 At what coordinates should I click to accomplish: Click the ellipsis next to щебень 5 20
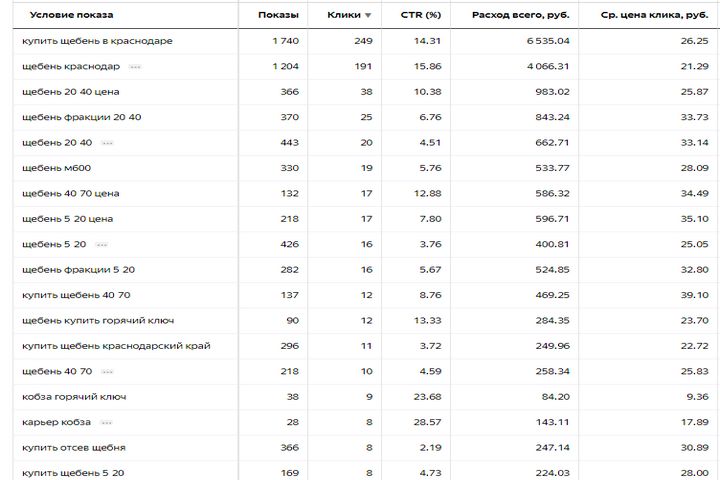(x=101, y=244)
